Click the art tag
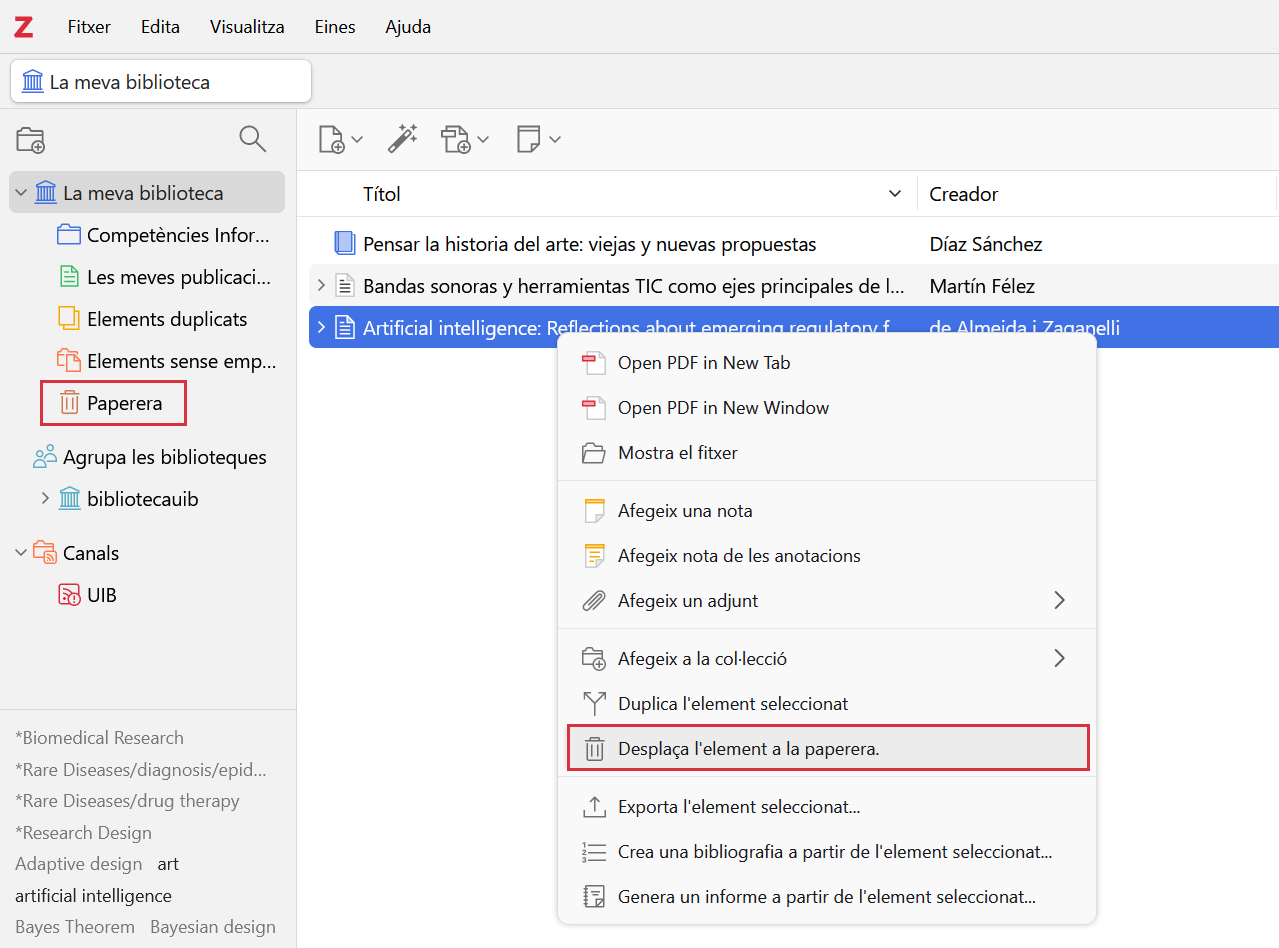Screen dimensions: 1279x948 (x=168, y=864)
